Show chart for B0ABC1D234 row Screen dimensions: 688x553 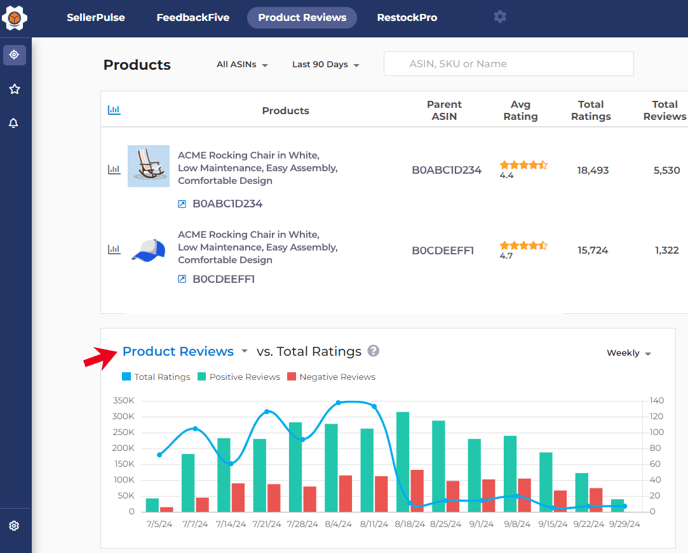pos(114,169)
